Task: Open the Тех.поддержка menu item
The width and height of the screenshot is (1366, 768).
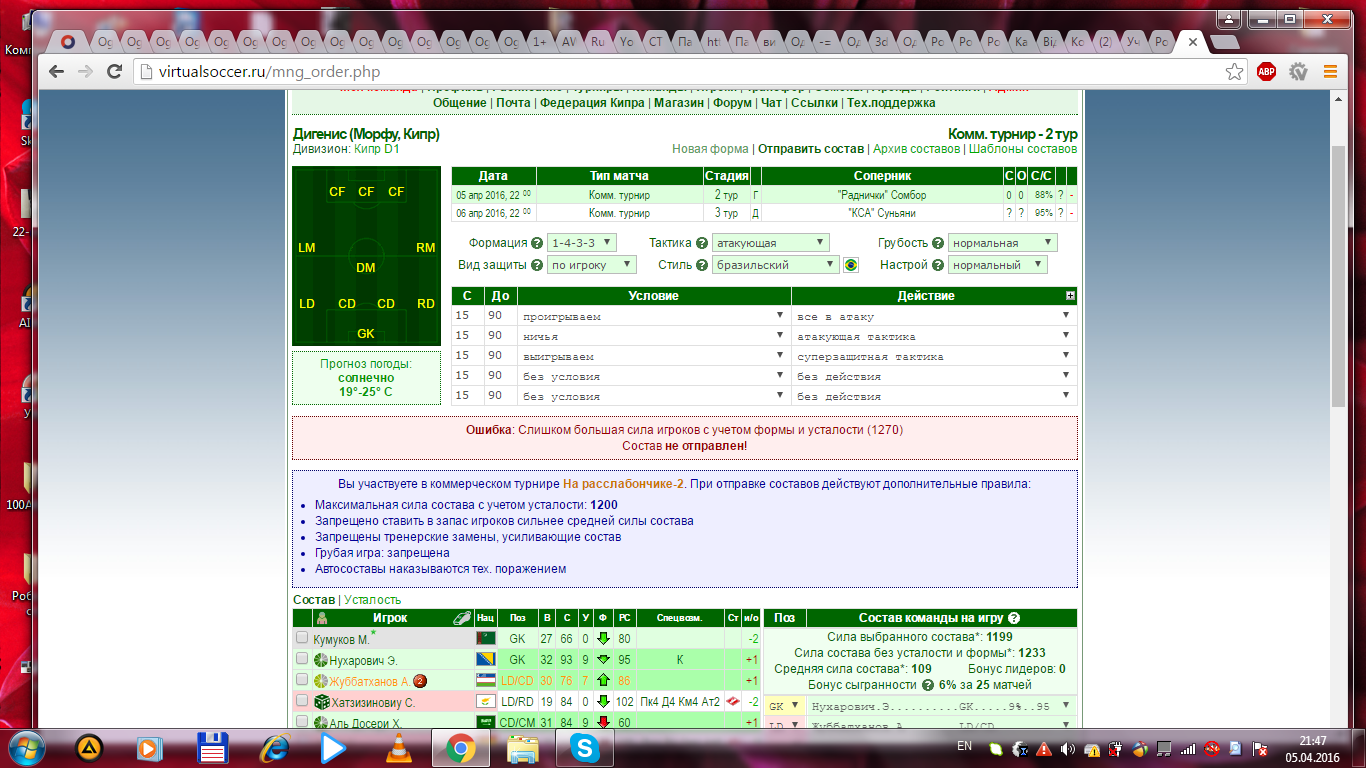Action: (x=891, y=103)
